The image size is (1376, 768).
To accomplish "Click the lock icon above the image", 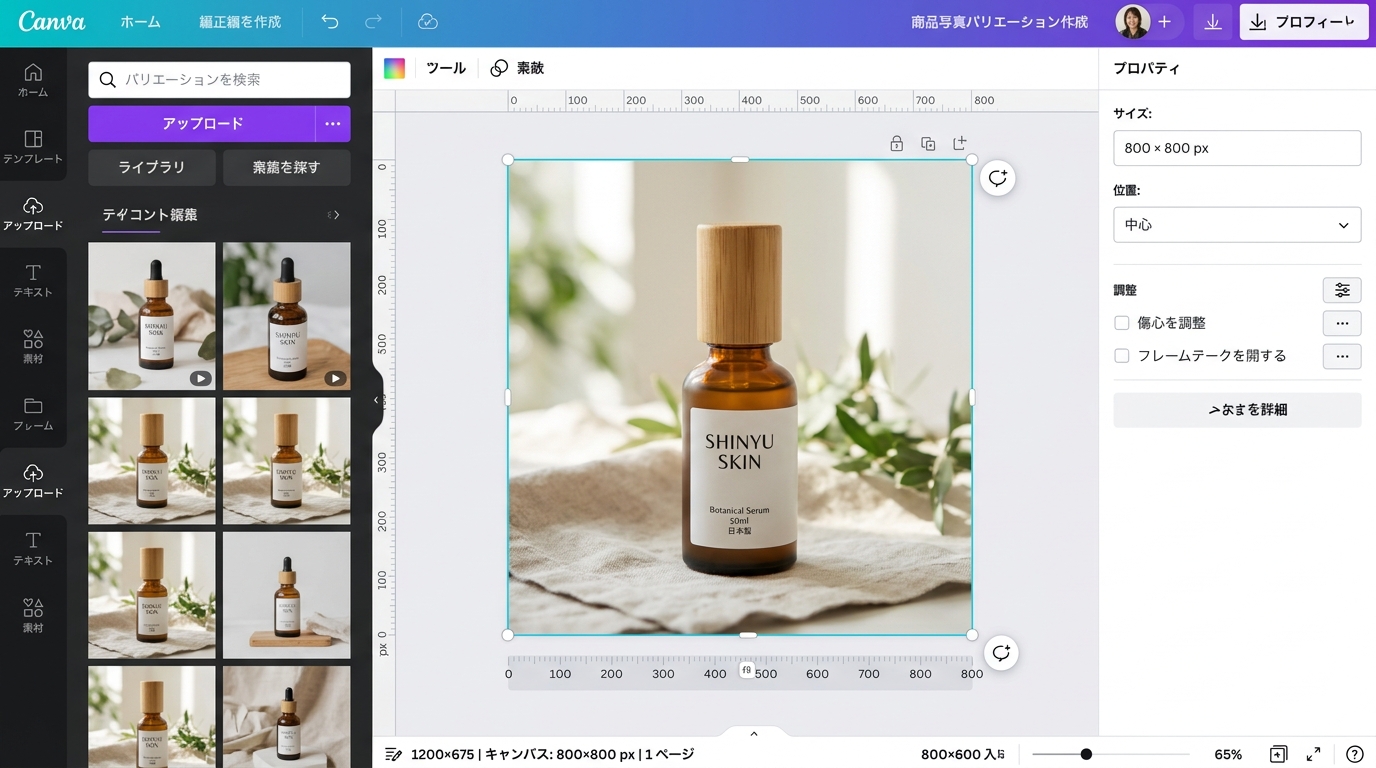I will click(x=897, y=144).
